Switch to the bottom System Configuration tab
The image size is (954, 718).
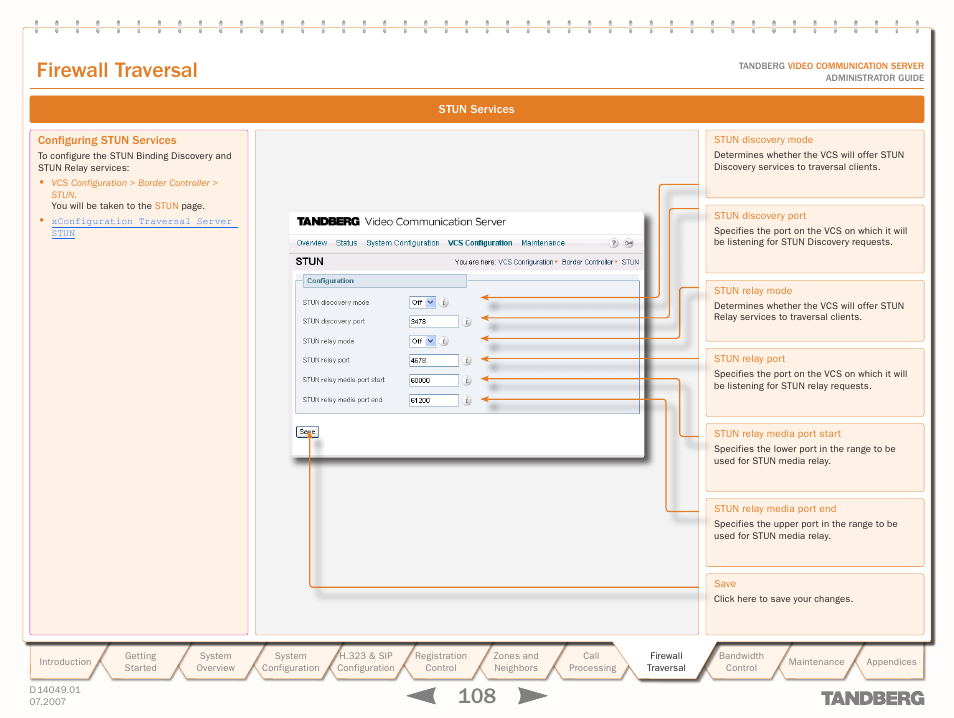point(290,661)
